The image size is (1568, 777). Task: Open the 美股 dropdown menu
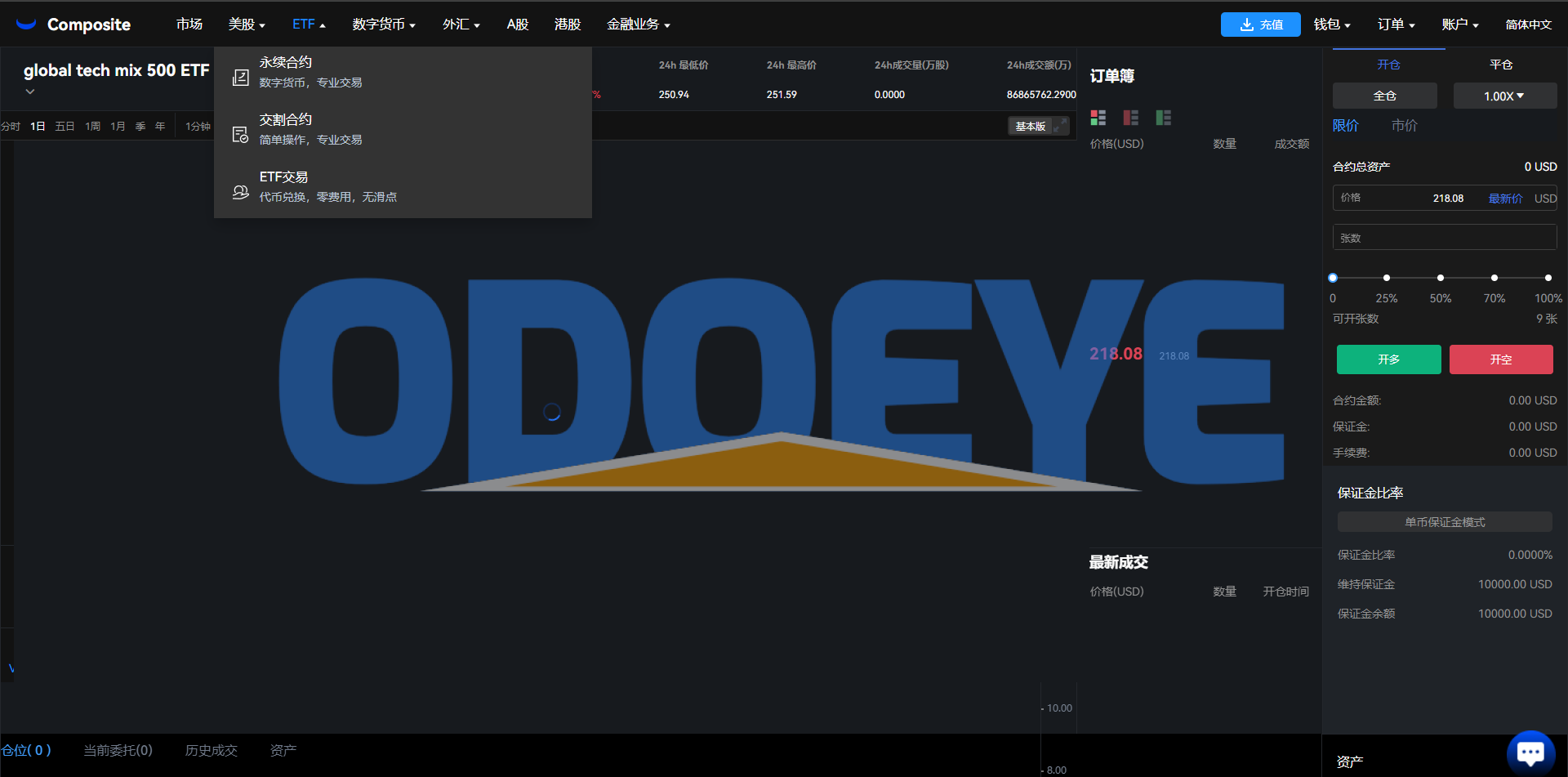coord(247,25)
